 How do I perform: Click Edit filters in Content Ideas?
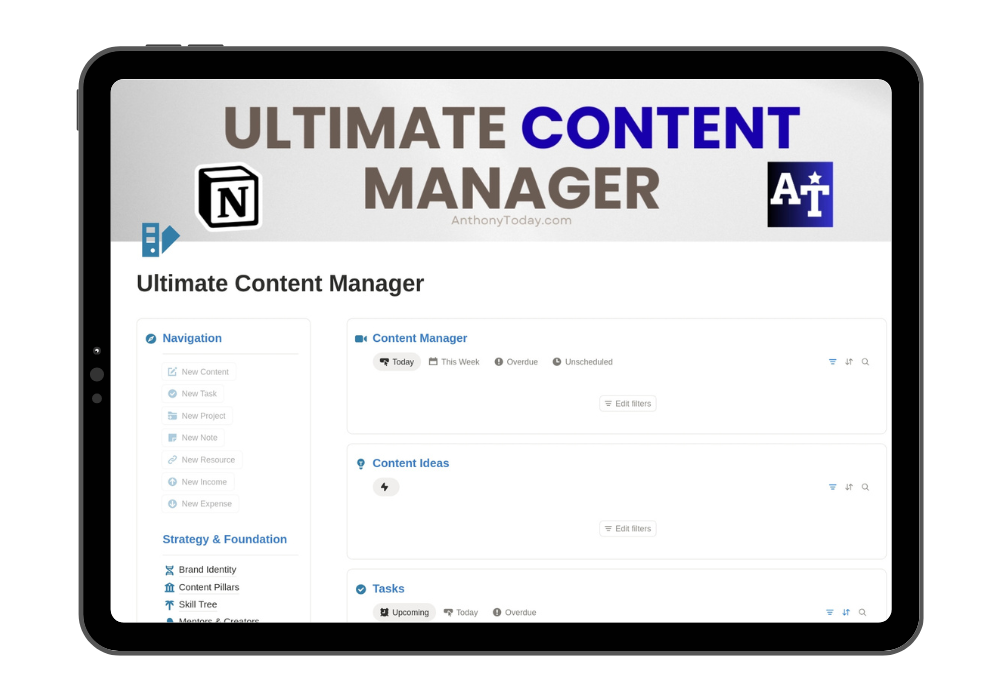(x=628, y=529)
